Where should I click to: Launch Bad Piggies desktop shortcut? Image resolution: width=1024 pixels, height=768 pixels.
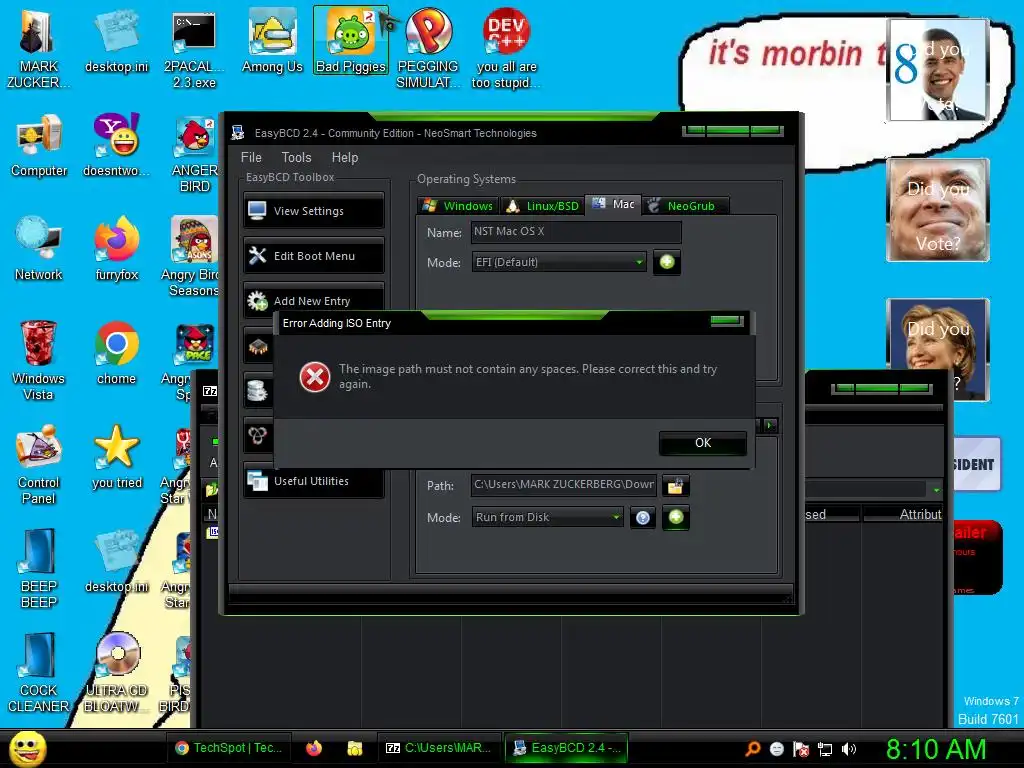pos(351,41)
